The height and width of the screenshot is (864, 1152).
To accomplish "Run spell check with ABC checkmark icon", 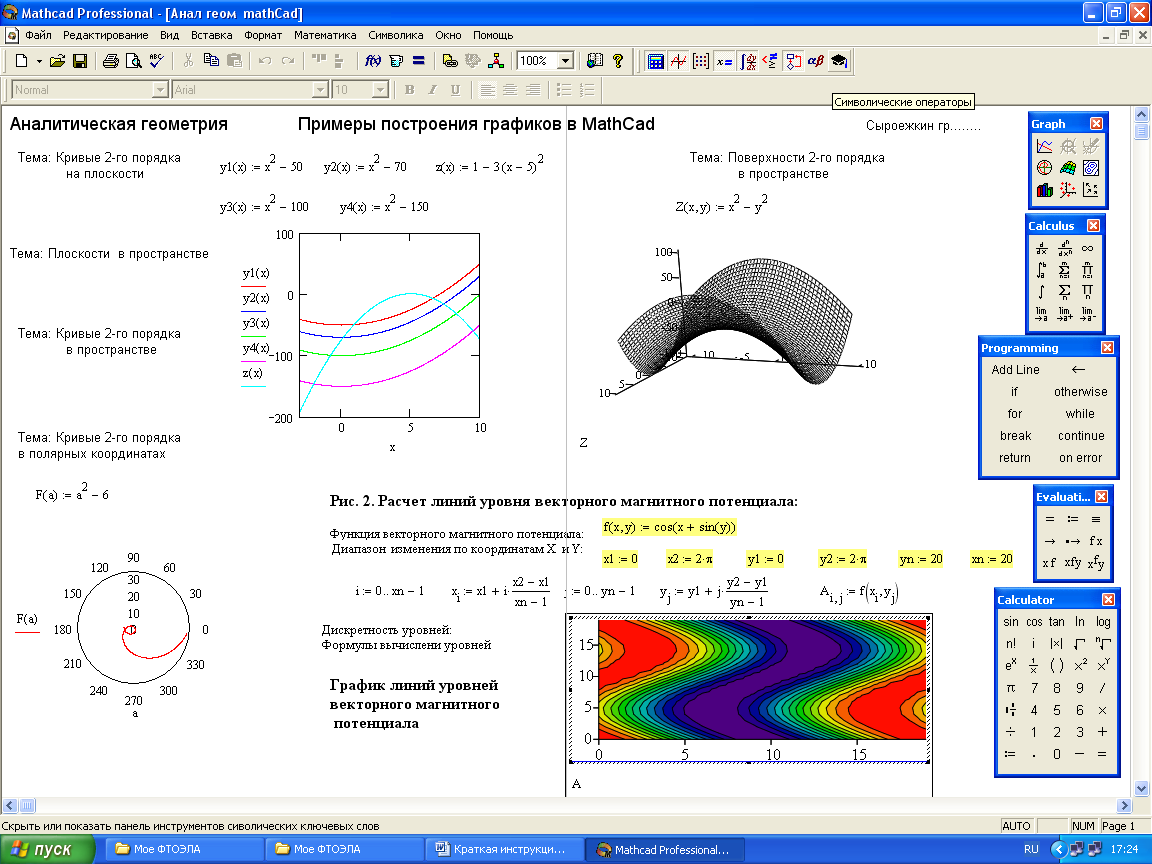I will click(x=156, y=61).
